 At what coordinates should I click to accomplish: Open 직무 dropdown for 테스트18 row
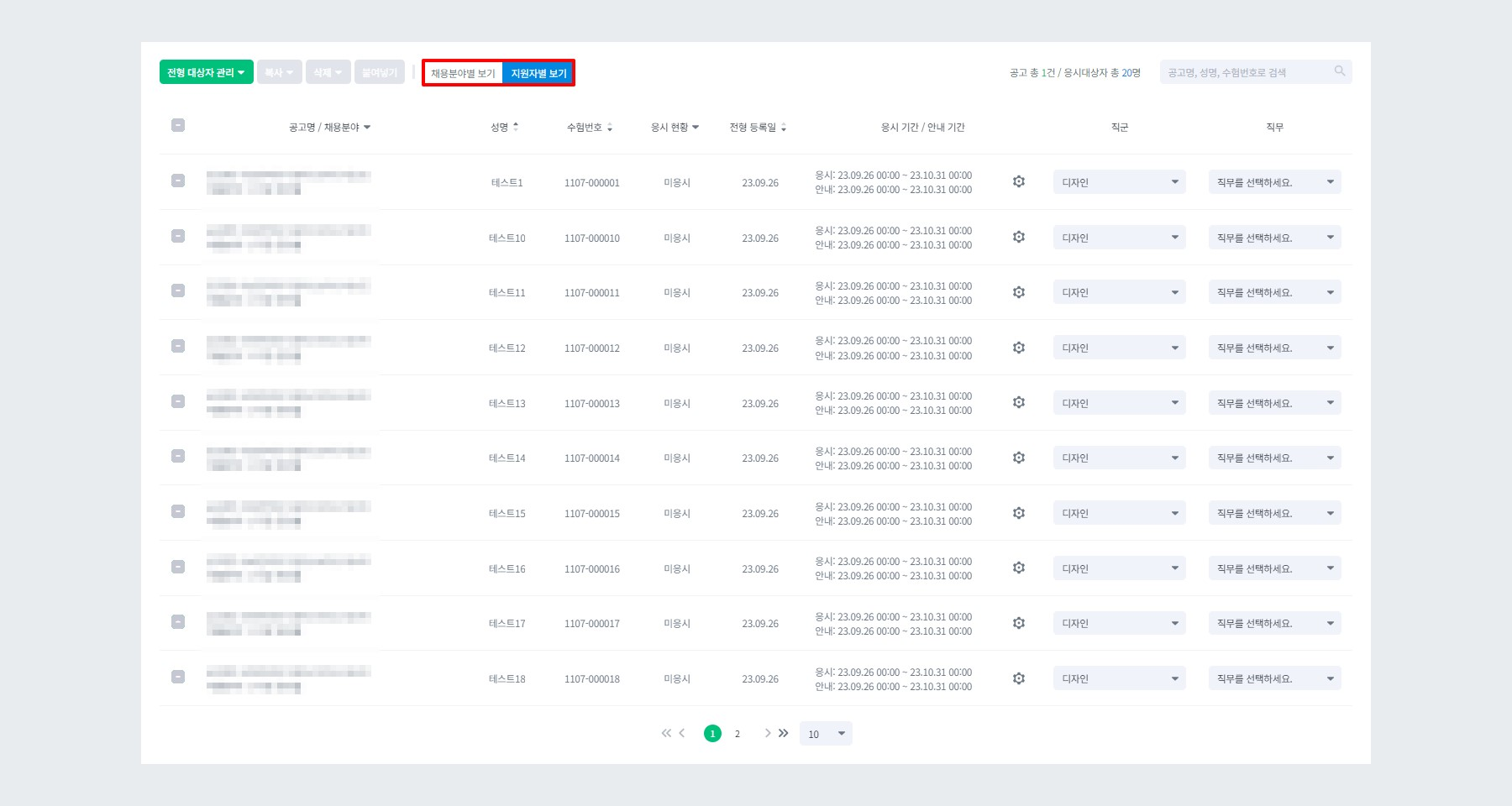[x=1275, y=678]
